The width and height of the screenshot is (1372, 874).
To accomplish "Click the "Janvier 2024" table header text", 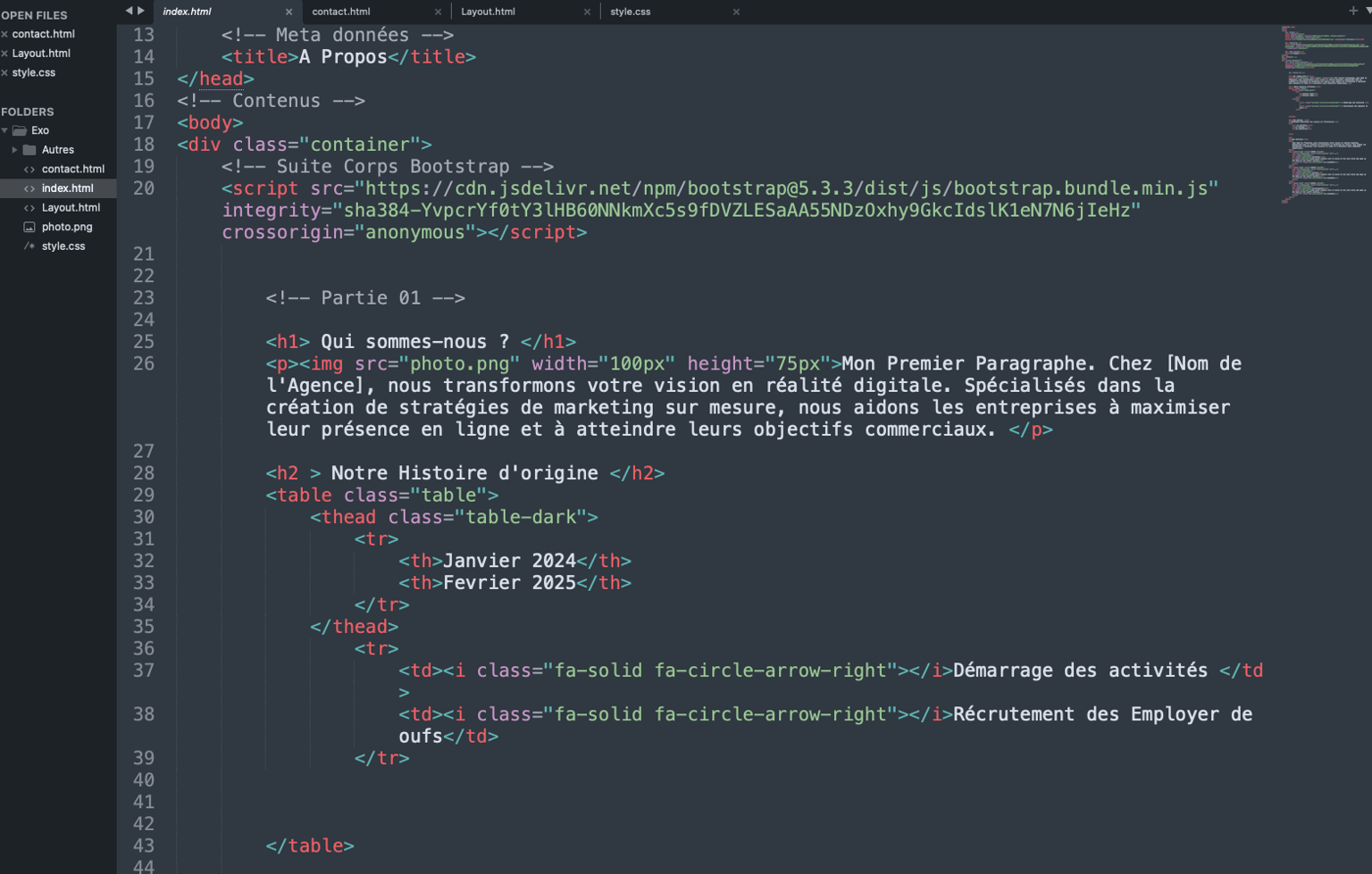I will pyautogui.click(x=509, y=561).
